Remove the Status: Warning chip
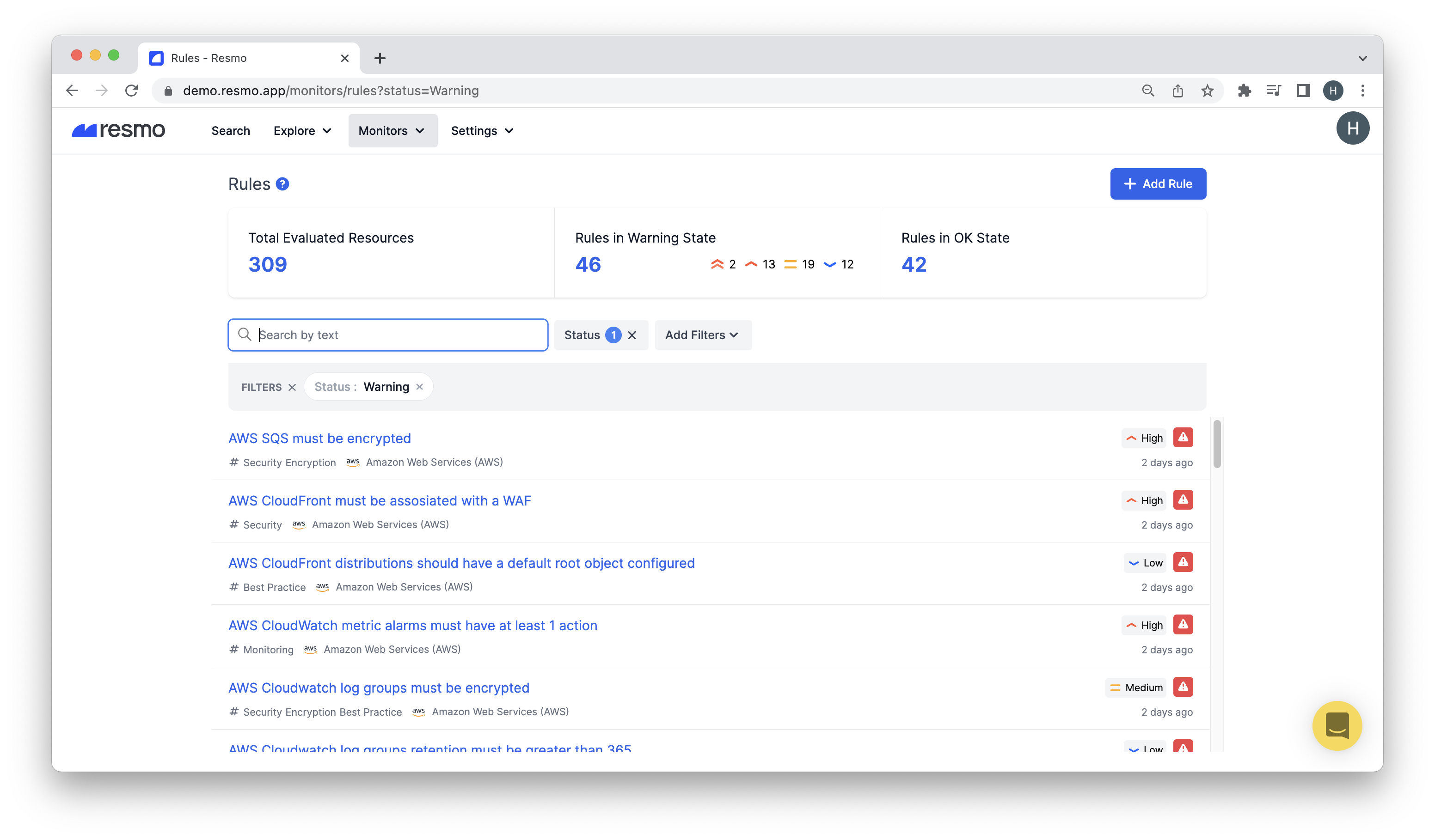The image size is (1435, 840). [x=420, y=387]
